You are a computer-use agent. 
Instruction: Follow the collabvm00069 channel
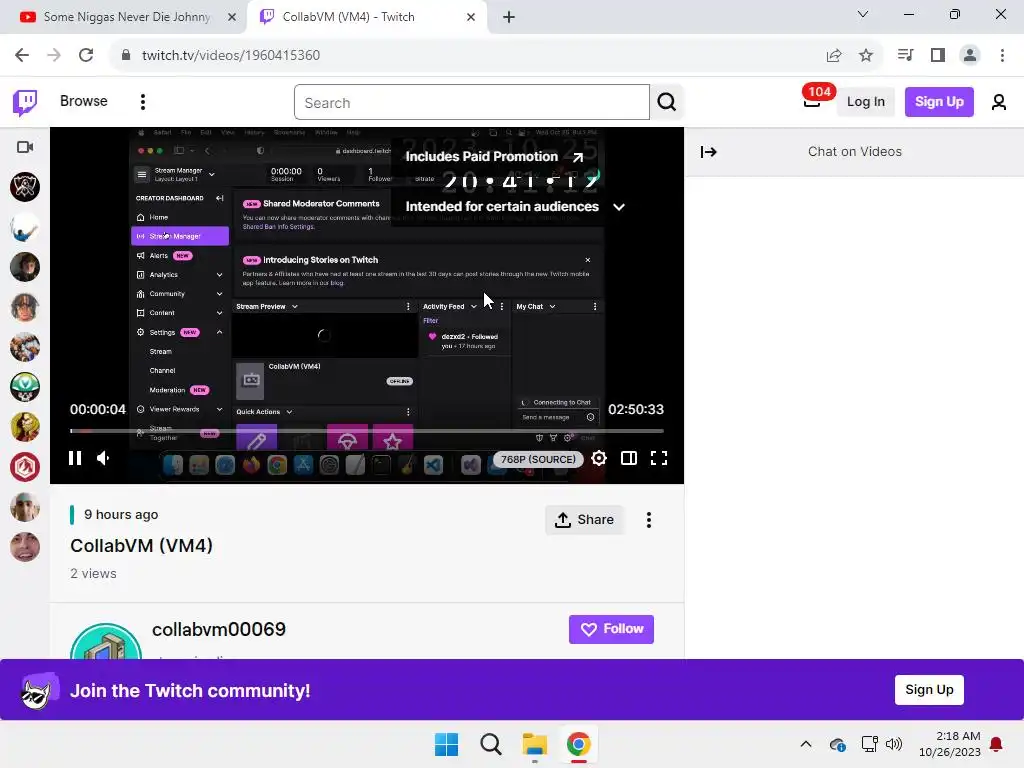coord(611,629)
